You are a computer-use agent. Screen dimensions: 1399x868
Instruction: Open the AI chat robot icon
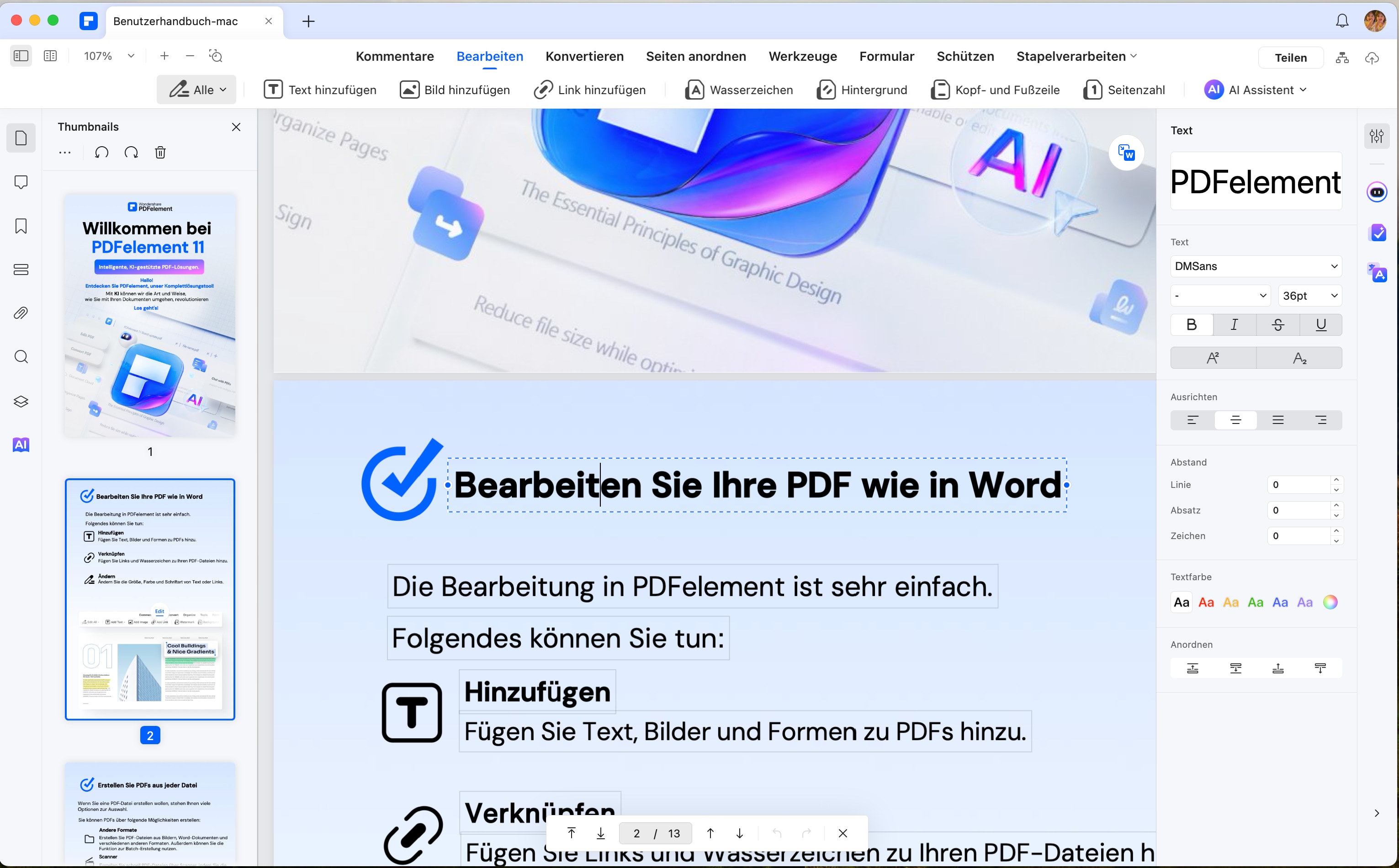[x=1377, y=192]
